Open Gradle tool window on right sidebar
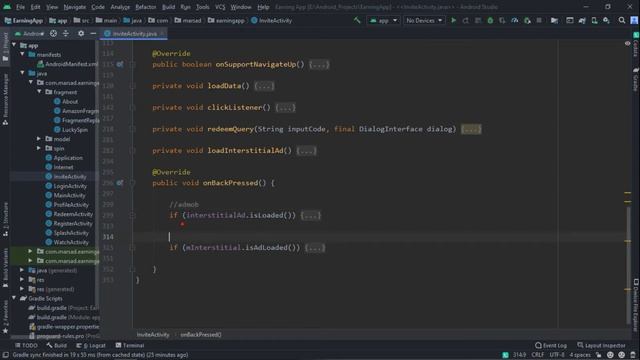Screen dimensions: 640x360 pyautogui.click(x=636, y=80)
